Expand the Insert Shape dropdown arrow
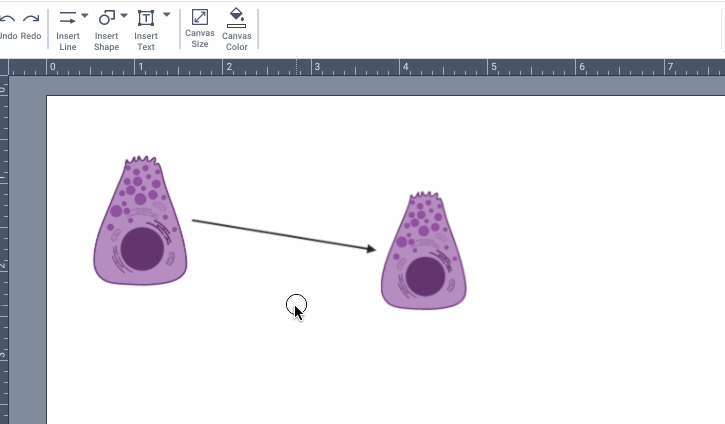Image resolution: width=725 pixels, height=424 pixels. coord(124,16)
